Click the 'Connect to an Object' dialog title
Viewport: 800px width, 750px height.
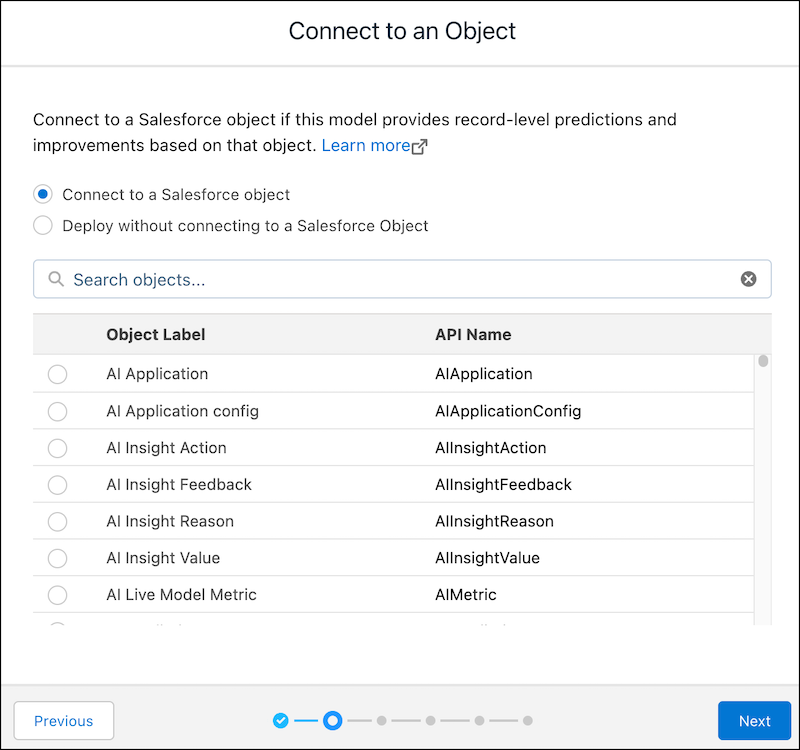tap(402, 31)
